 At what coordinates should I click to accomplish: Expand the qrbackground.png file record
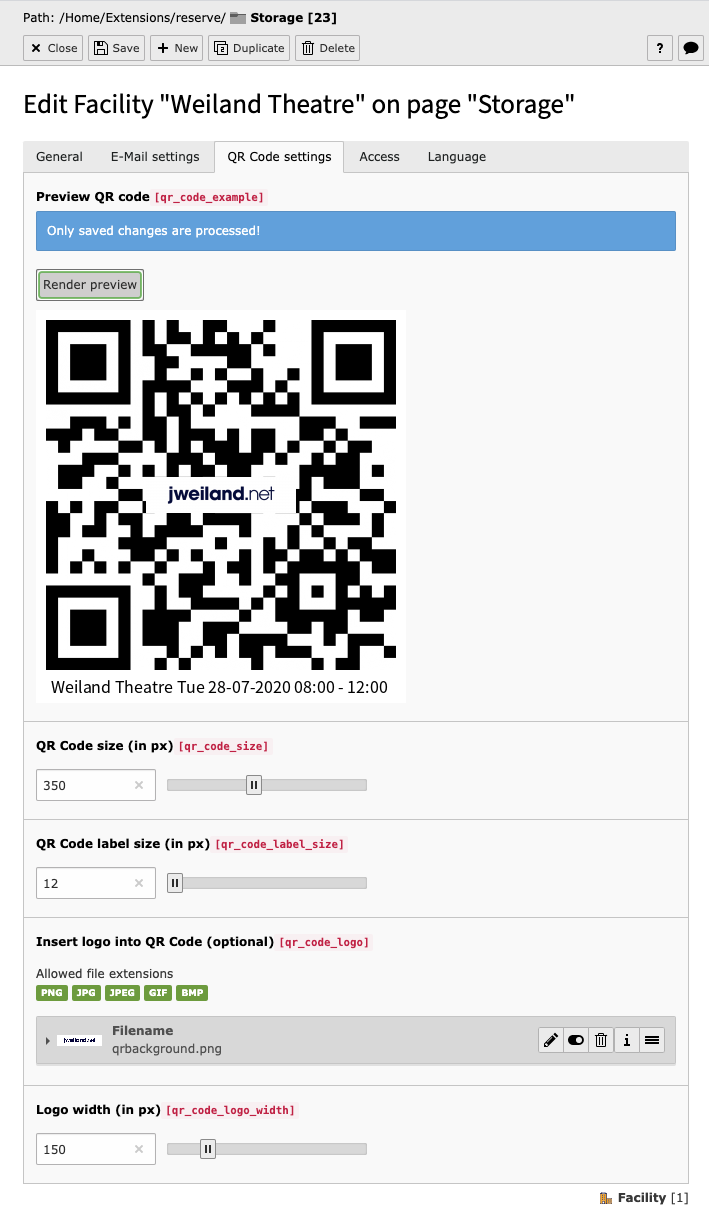point(48,1041)
